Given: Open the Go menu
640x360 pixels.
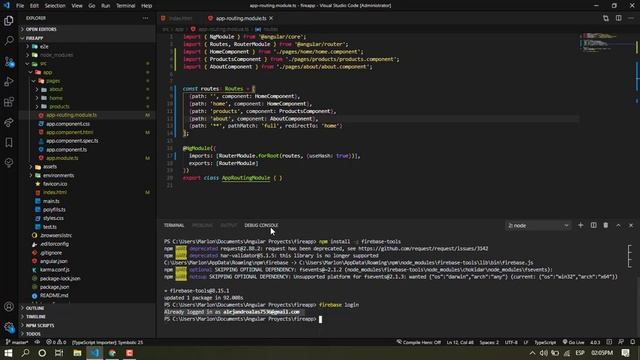Looking at the screenshot, I should click(92, 6).
